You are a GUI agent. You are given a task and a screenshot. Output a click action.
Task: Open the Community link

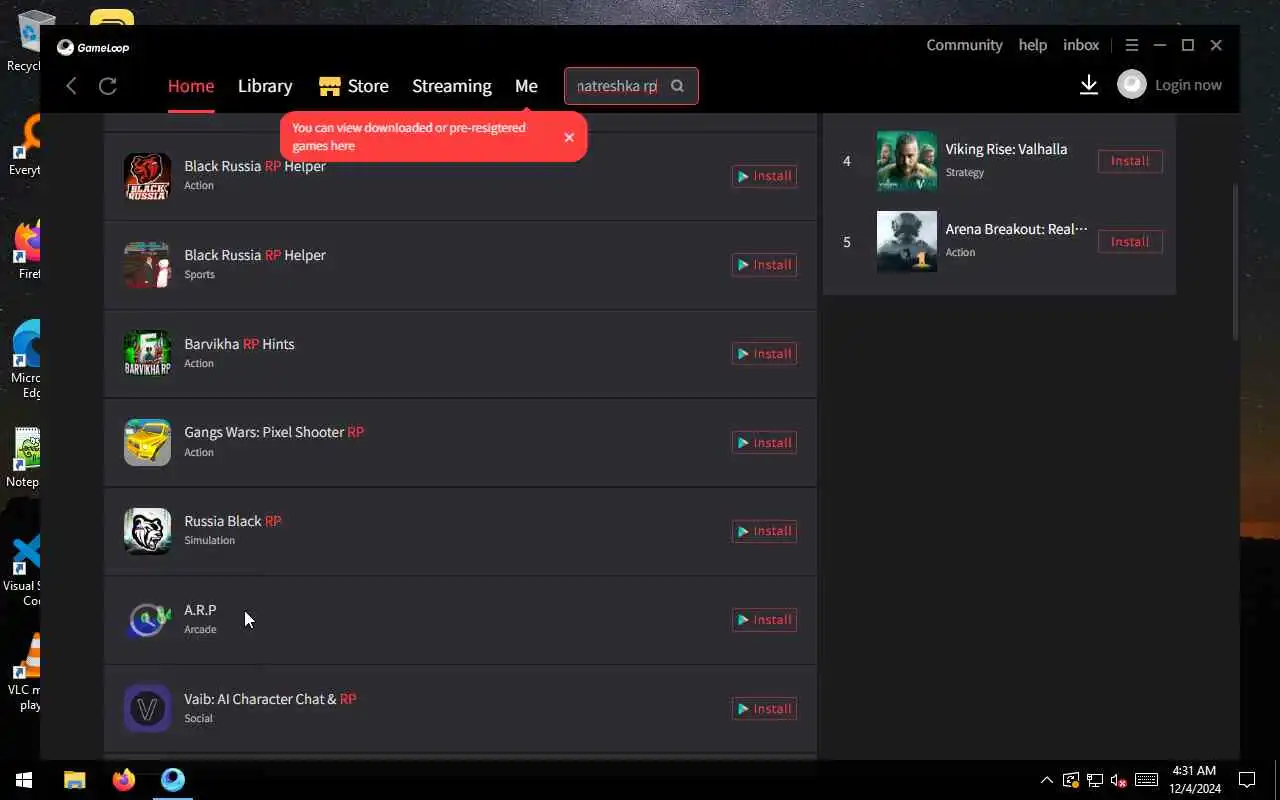pyautogui.click(x=964, y=45)
